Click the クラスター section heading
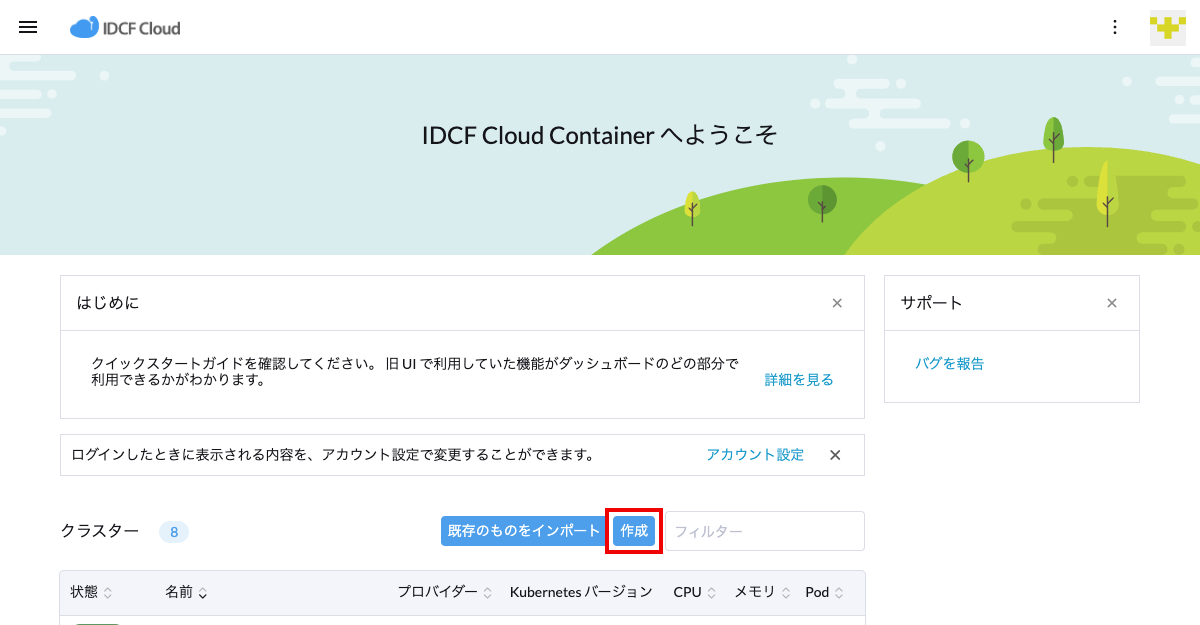This screenshot has width=1200, height=625. [x=100, y=531]
